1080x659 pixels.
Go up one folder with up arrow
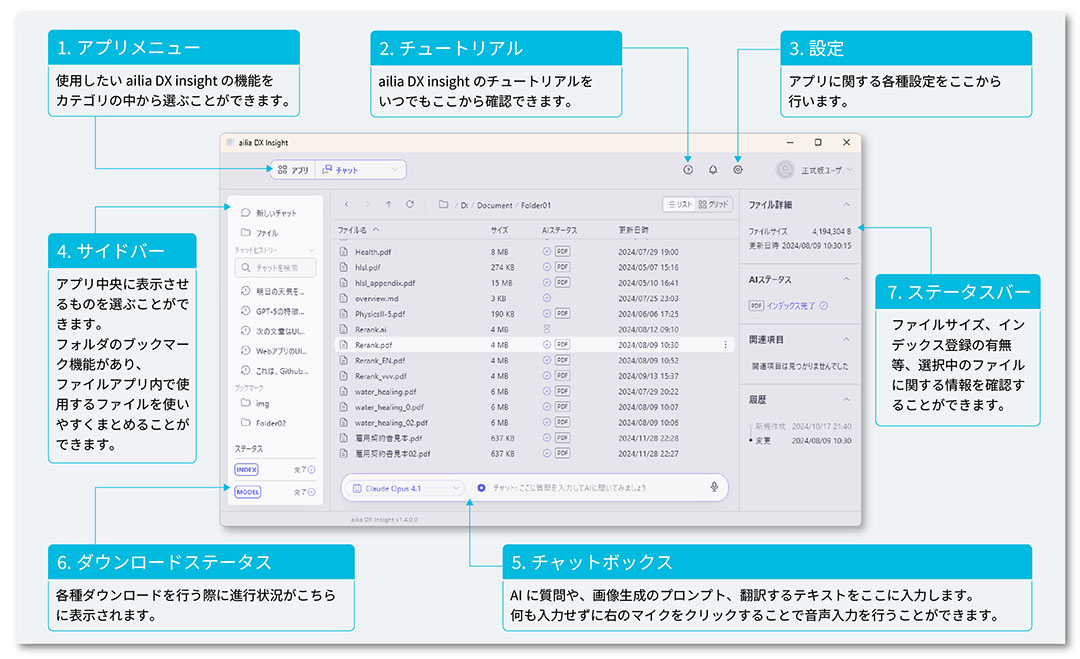(388, 204)
